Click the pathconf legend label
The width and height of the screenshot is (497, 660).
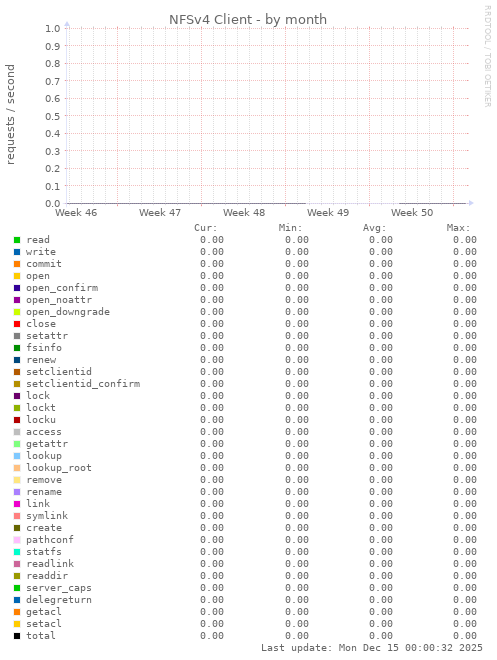[50, 540]
